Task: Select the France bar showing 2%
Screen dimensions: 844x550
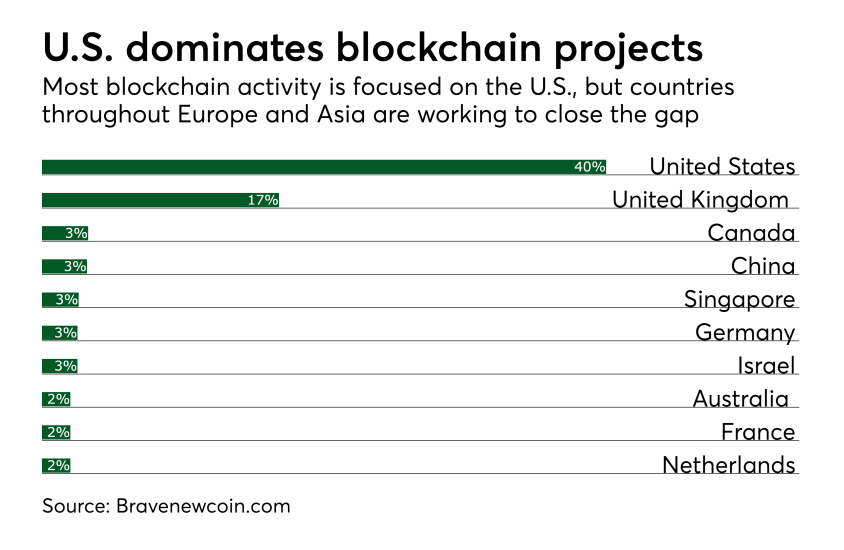Action: pyautogui.click(x=56, y=432)
